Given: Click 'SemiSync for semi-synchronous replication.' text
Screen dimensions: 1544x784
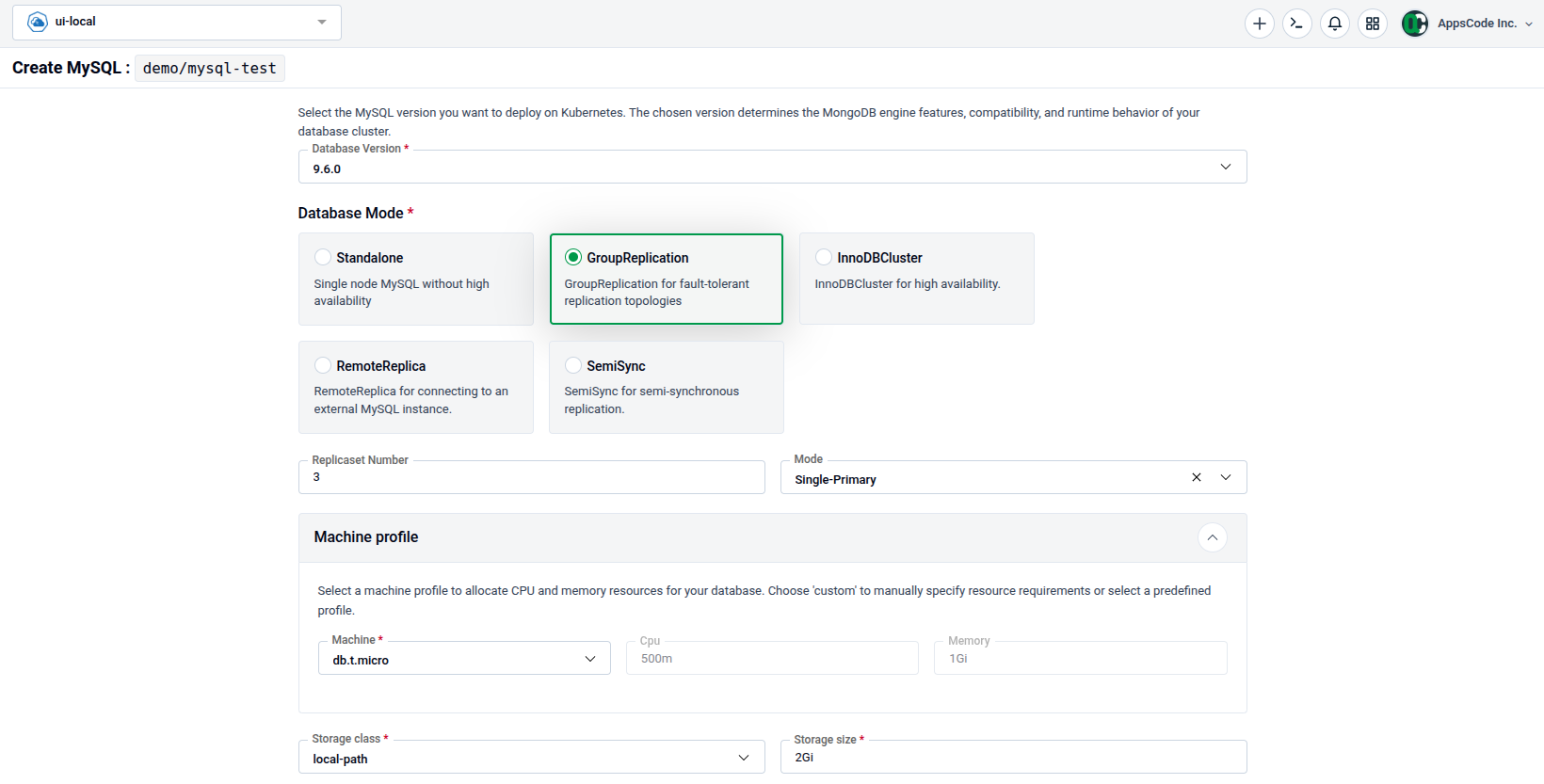Looking at the screenshot, I should pos(651,400).
